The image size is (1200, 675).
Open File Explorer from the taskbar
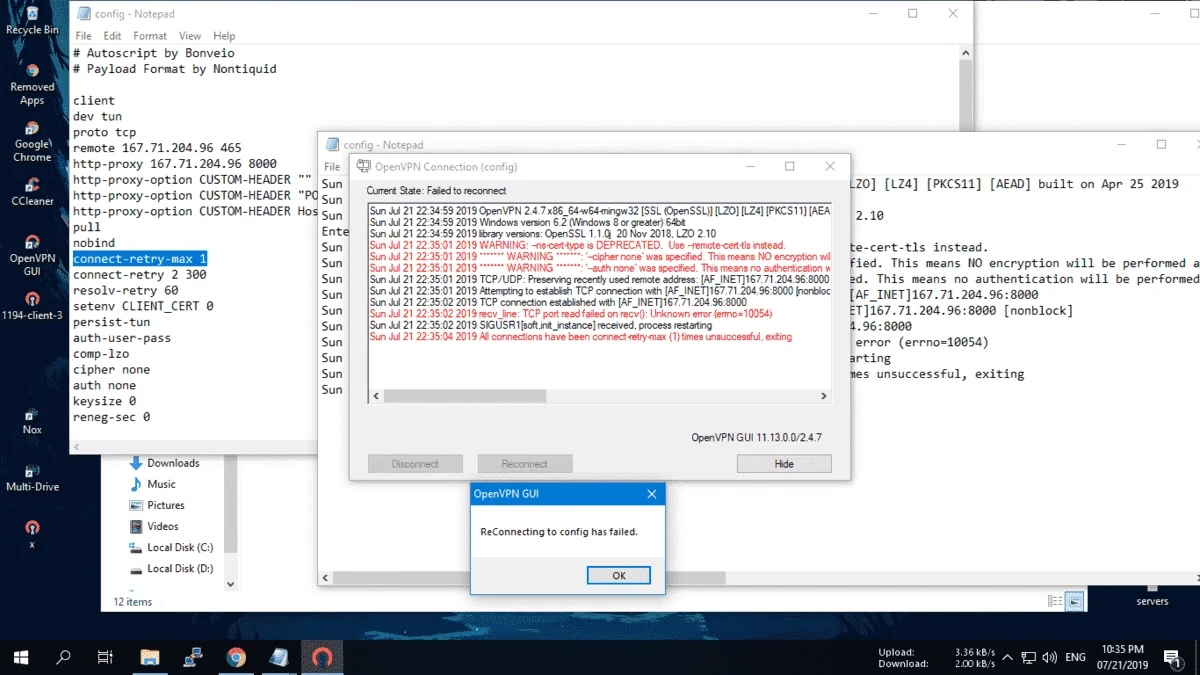coord(150,657)
